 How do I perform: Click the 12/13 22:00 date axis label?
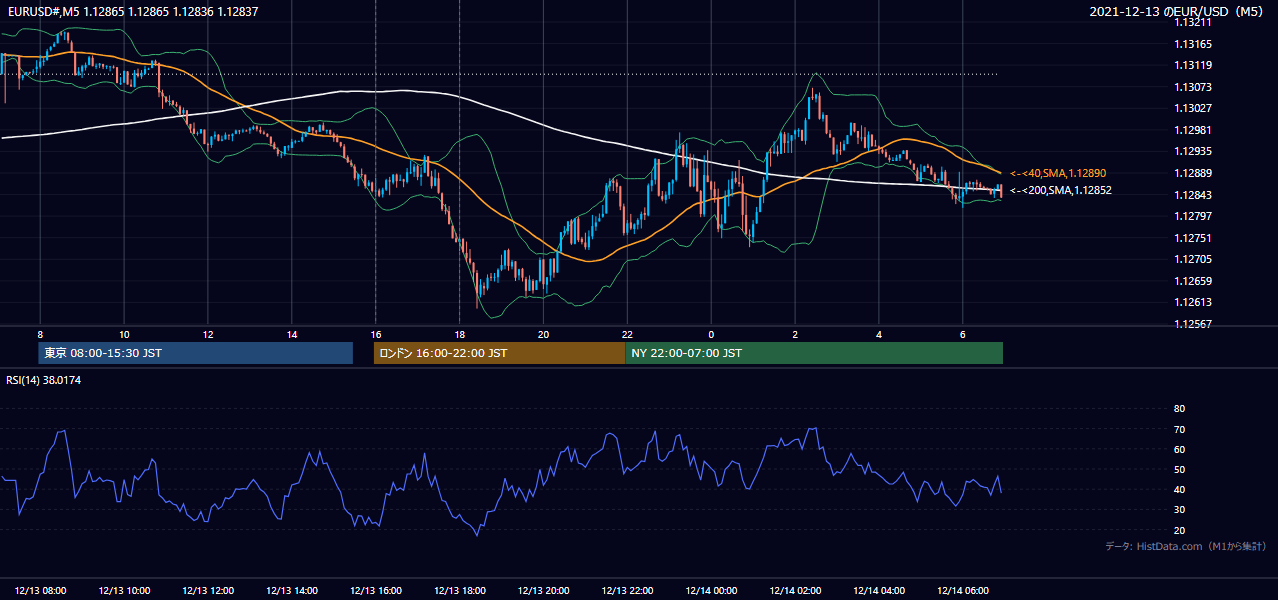pos(627,591)
